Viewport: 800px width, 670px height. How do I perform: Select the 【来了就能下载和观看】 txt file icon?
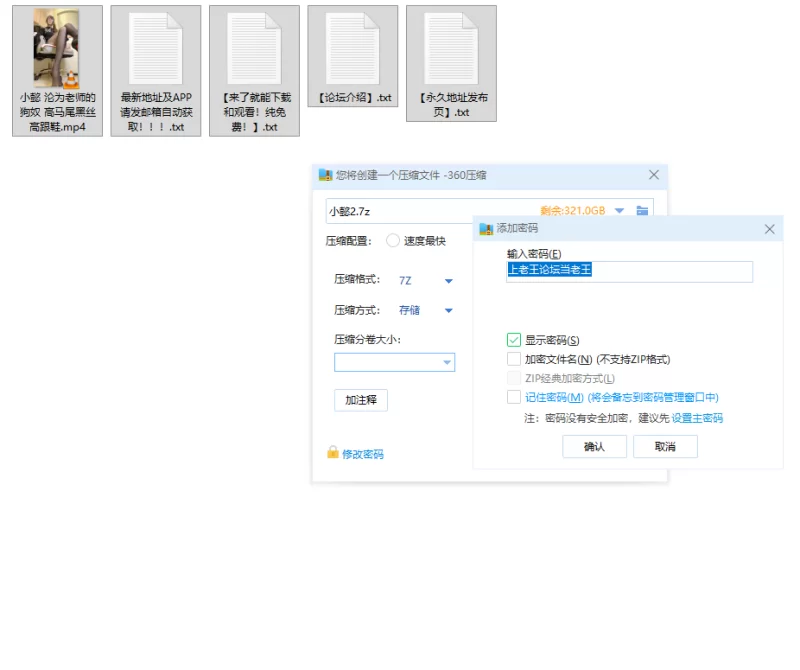pos(254,48)
